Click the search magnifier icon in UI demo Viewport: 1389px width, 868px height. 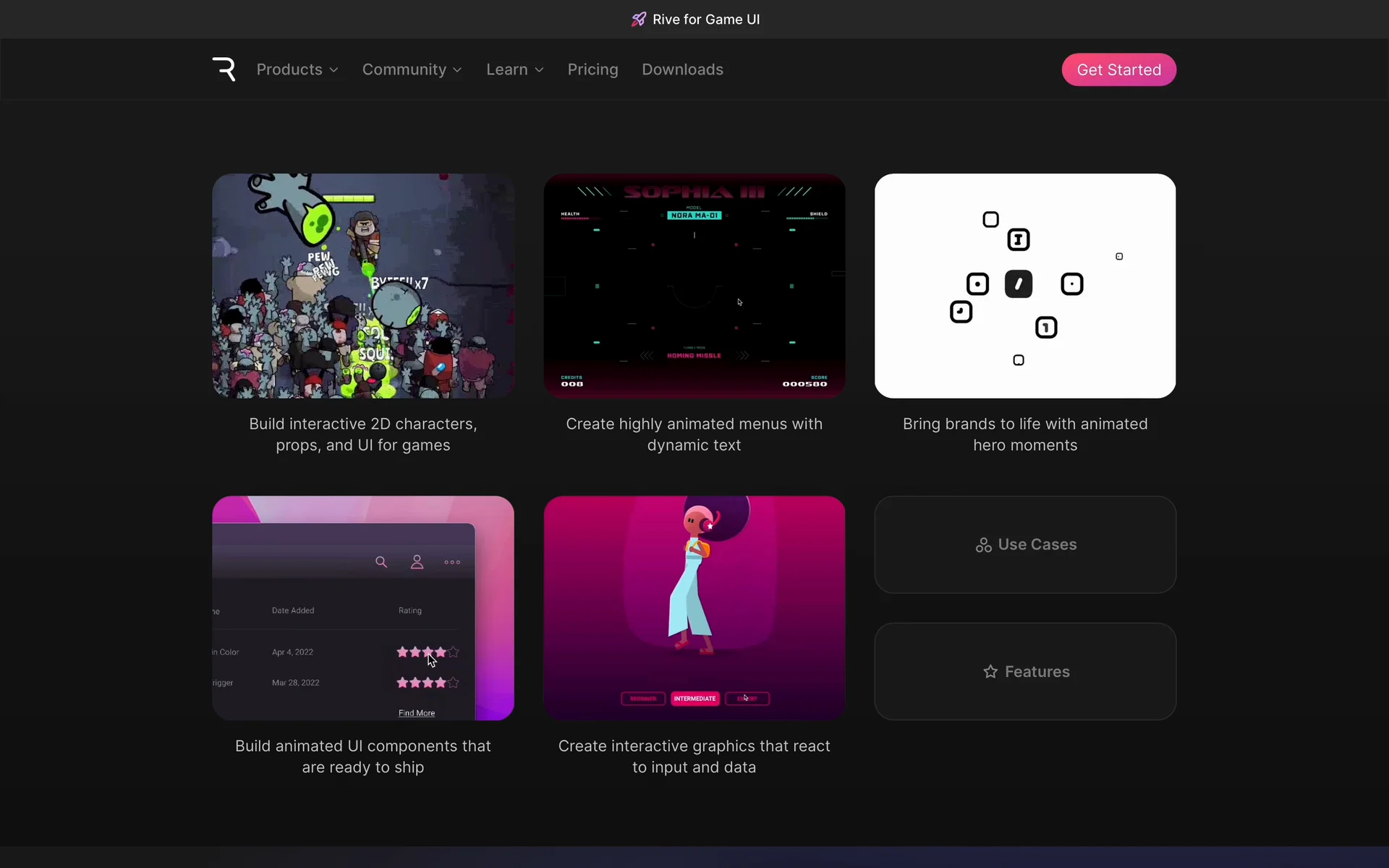pyautogui.click(x=381, y=562)
